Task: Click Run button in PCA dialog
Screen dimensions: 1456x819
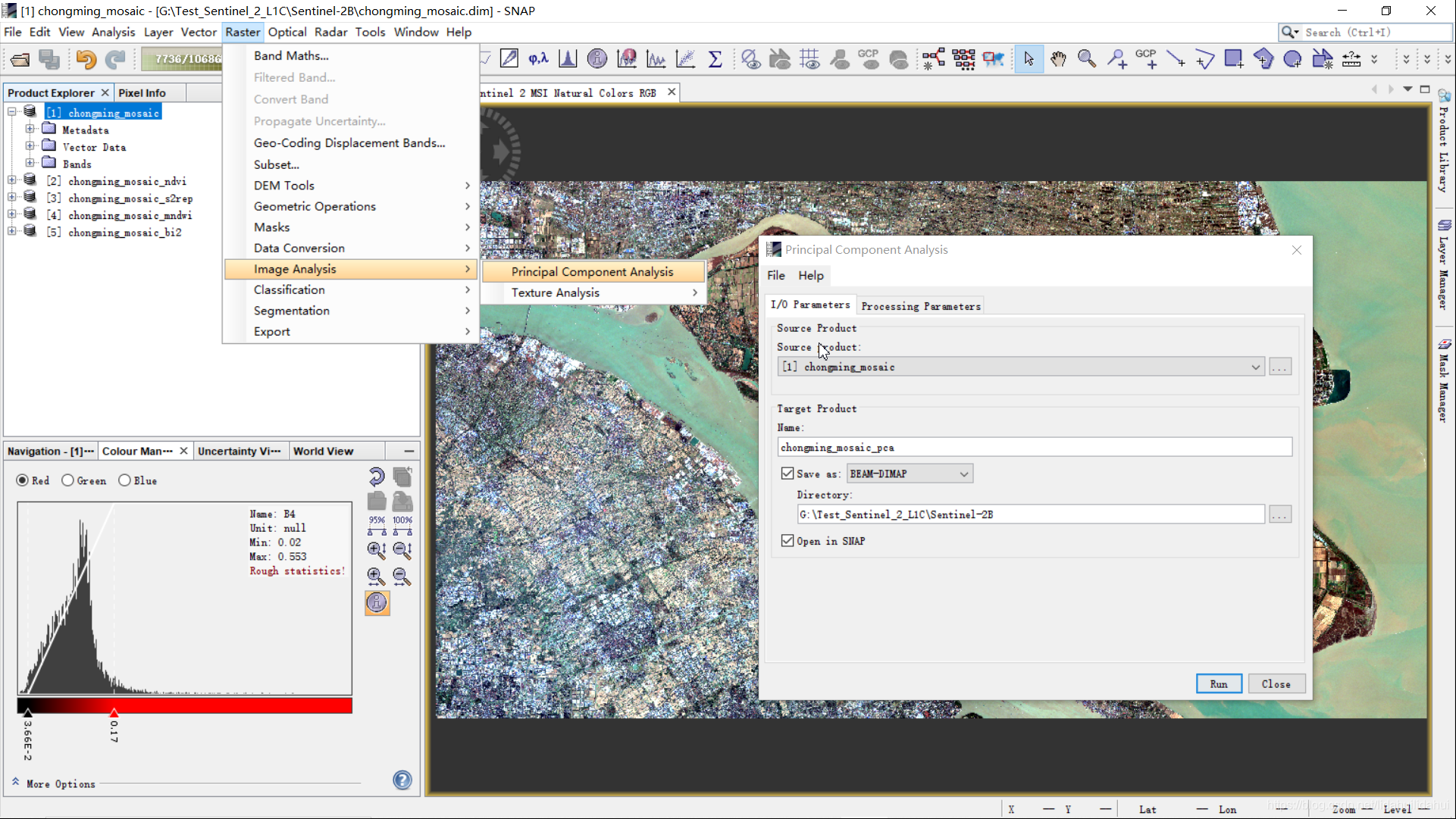Action: tap(1219, 683)
